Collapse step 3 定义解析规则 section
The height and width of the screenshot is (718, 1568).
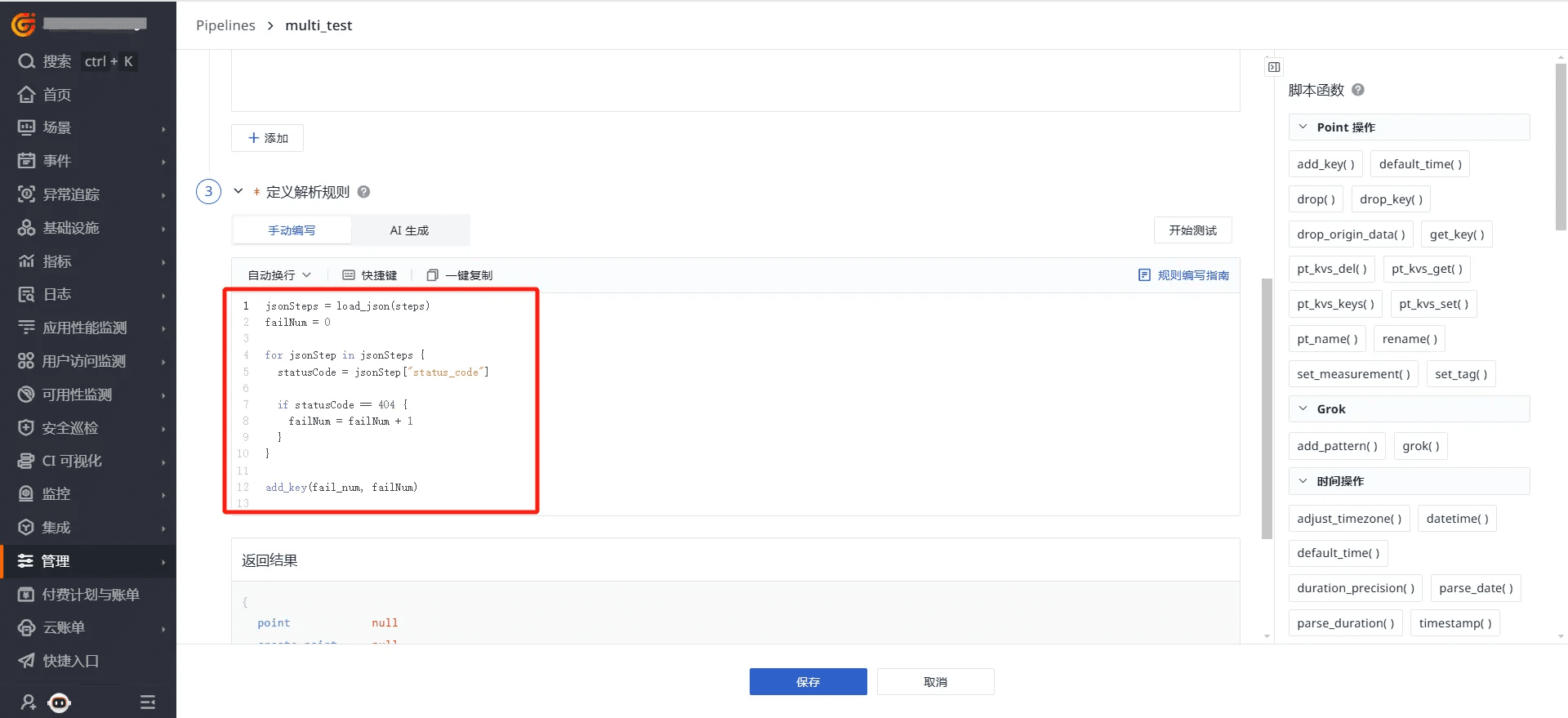point(238,192)
